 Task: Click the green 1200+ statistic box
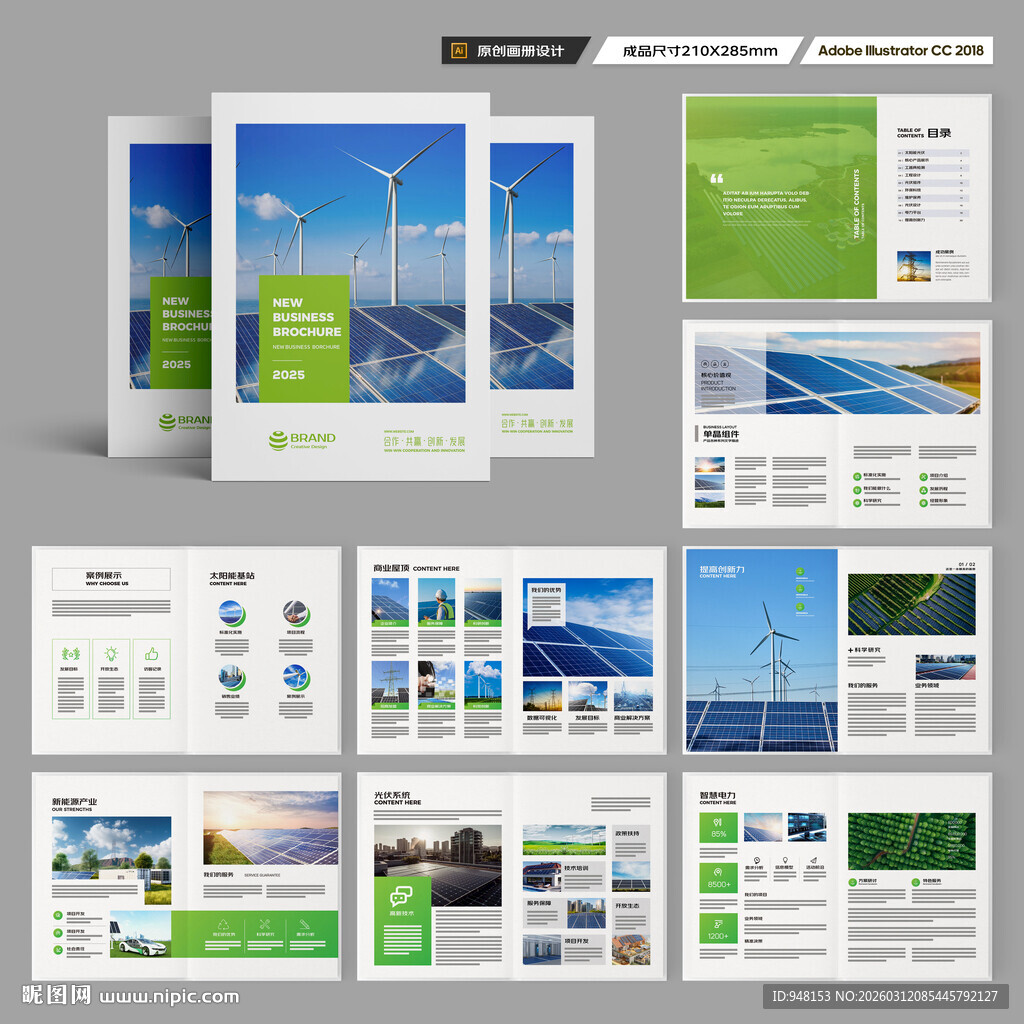tap(718, 929)
